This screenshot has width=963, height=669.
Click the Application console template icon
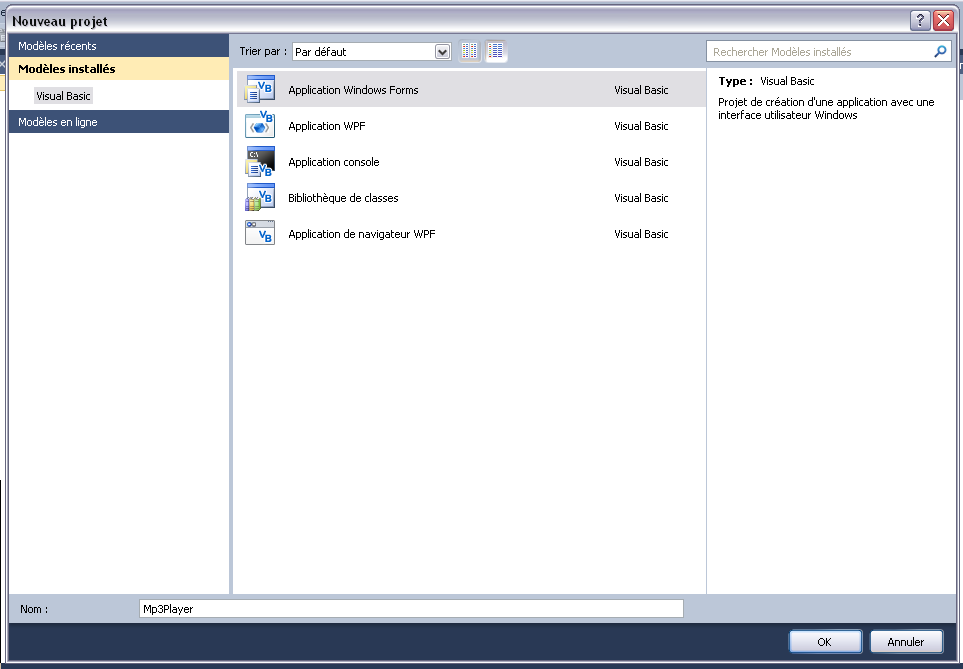point(260,162)
